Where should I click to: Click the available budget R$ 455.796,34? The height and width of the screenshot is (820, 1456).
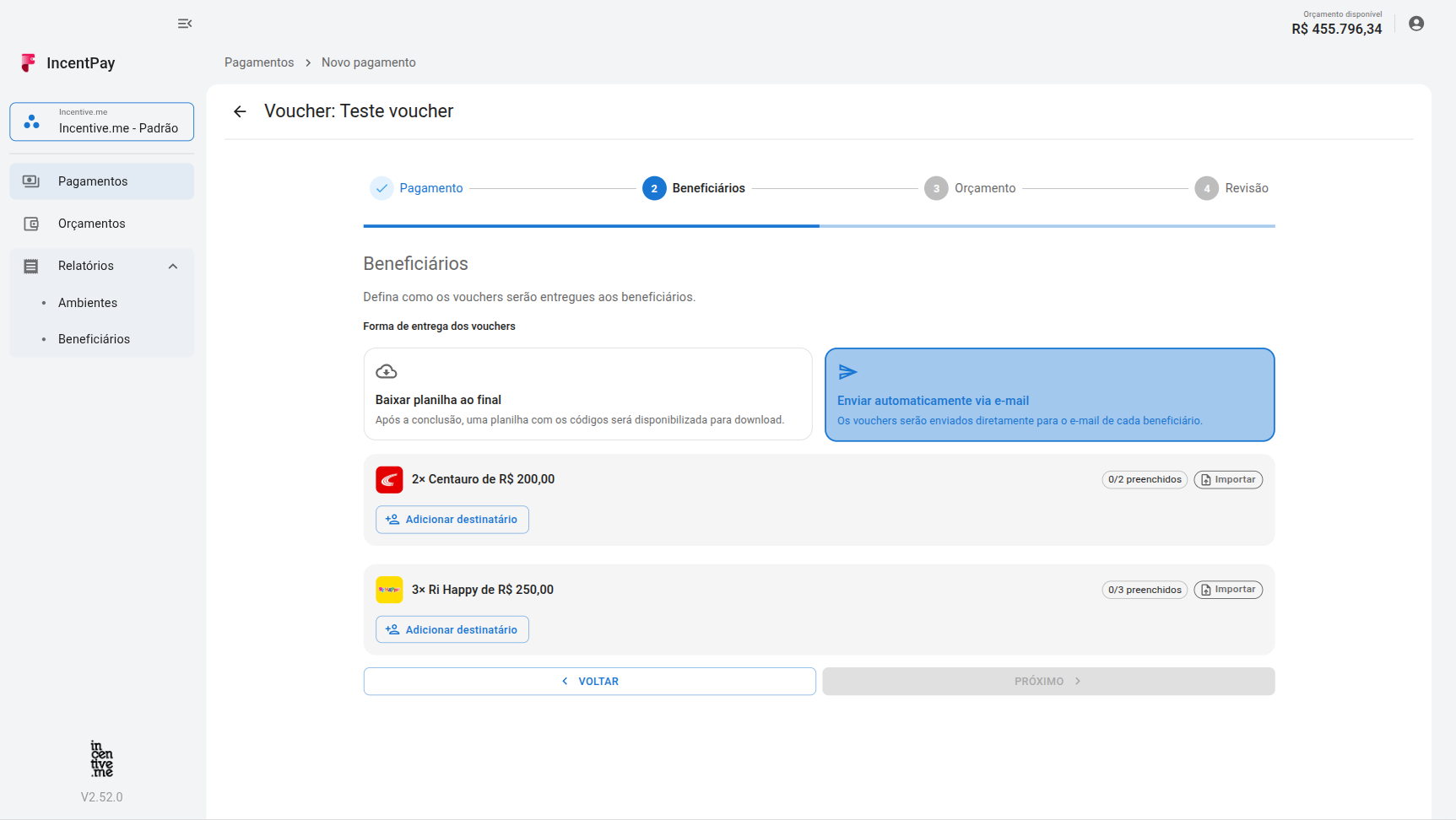pos(1337,29)
